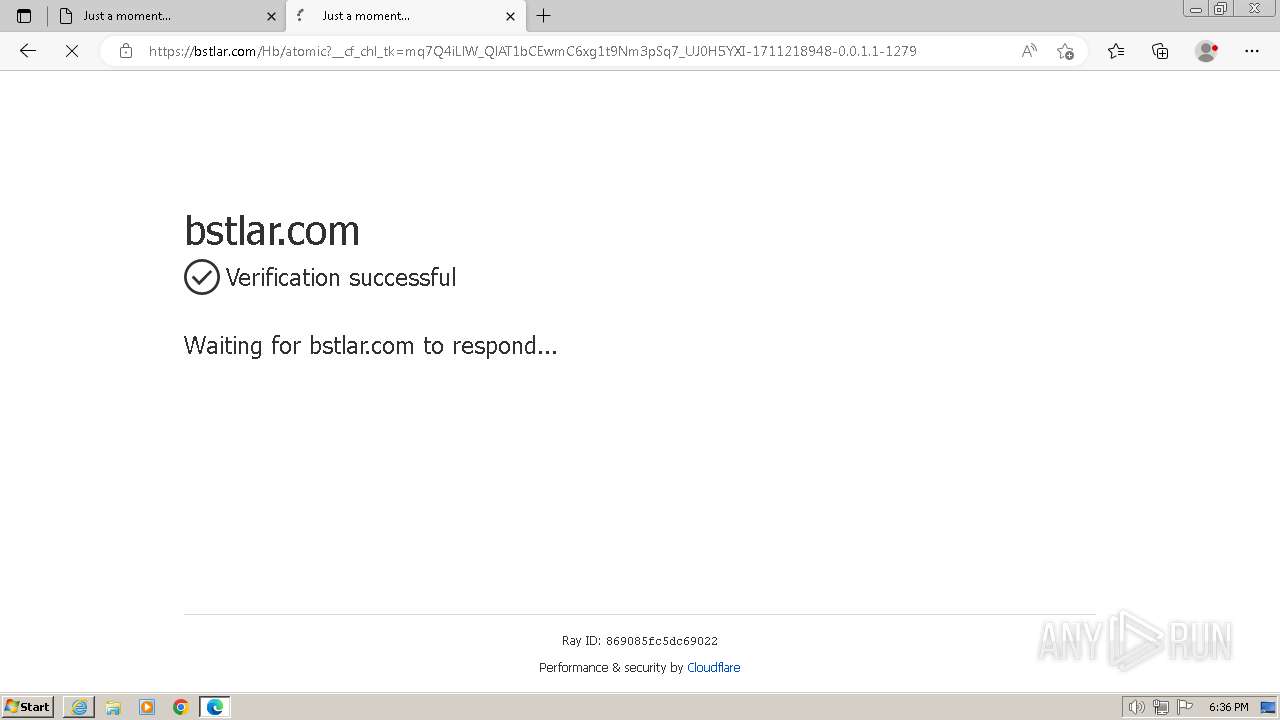Stop loading the page
Screen dimensions: 1280x720
click(72, 51)
